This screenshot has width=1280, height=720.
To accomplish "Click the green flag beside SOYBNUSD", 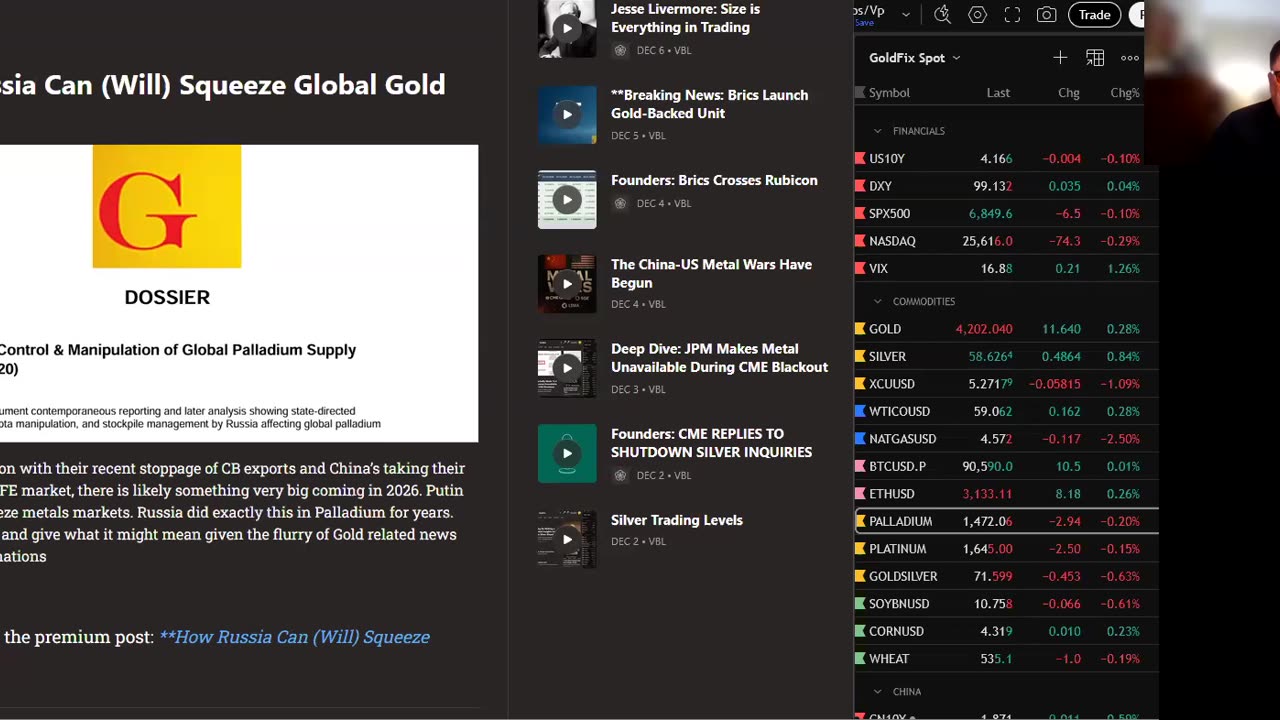I will [860, 604].
